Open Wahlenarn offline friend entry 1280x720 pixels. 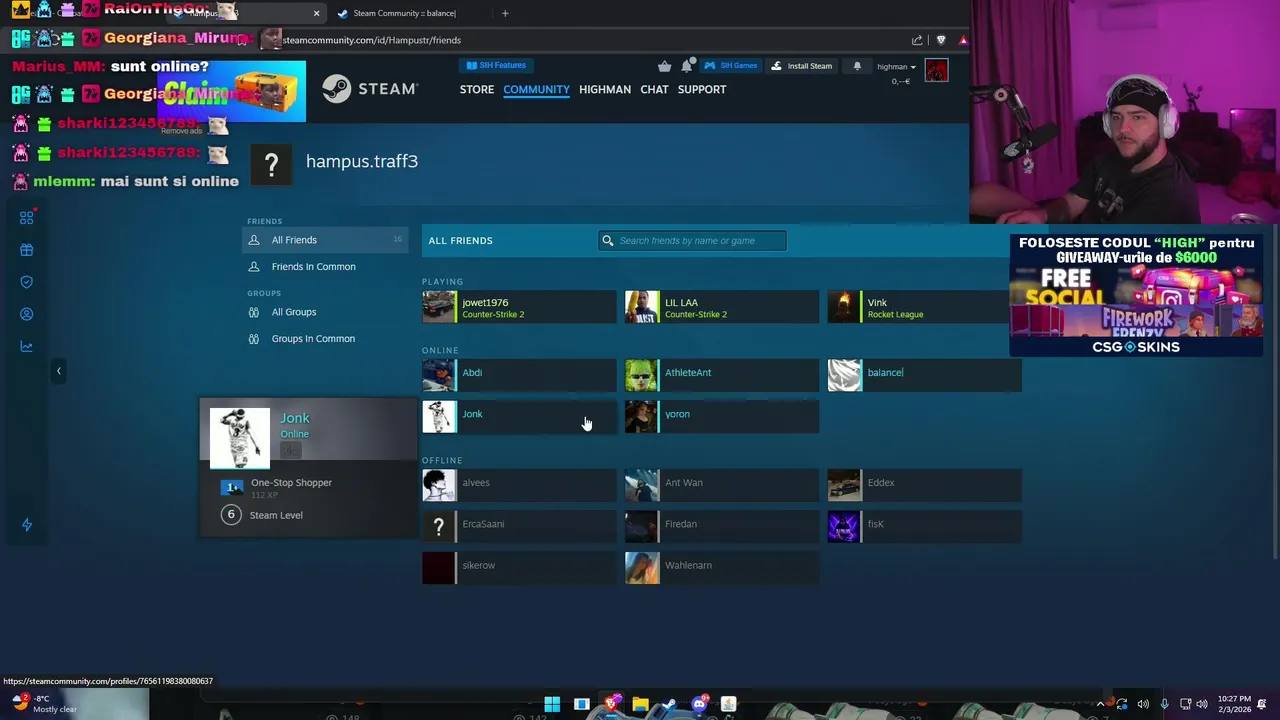coord(722,567)
